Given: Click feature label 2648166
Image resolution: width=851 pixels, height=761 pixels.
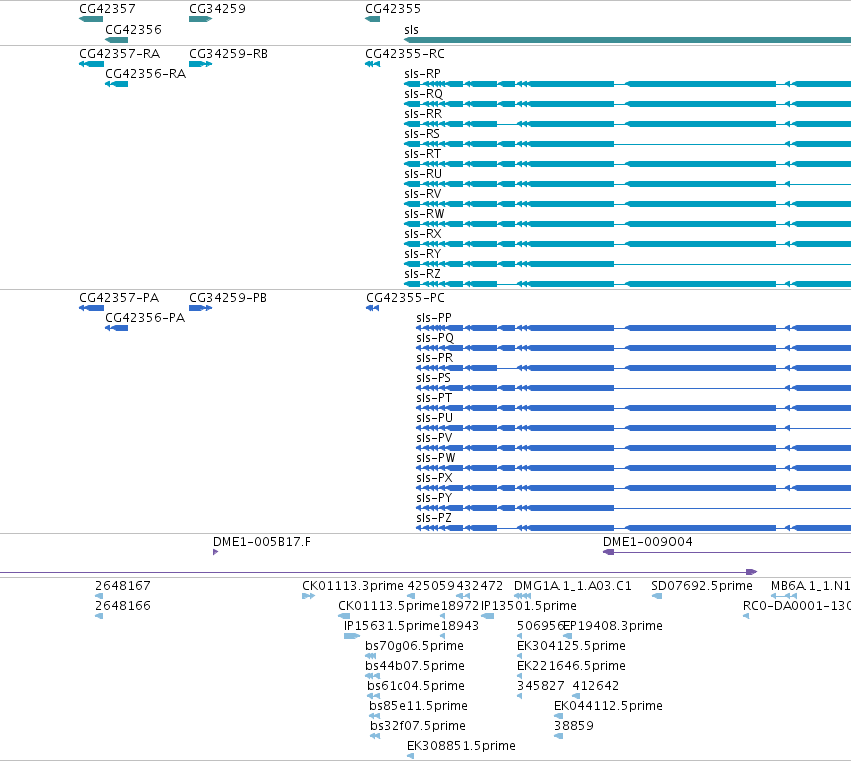Looking at the screenshot, I should [x=123, y=606].
